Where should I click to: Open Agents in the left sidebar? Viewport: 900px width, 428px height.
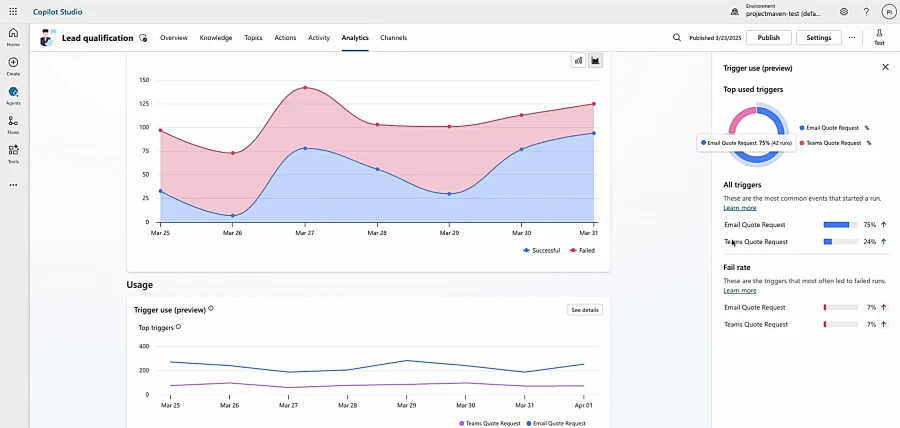[x=13, y=94]
